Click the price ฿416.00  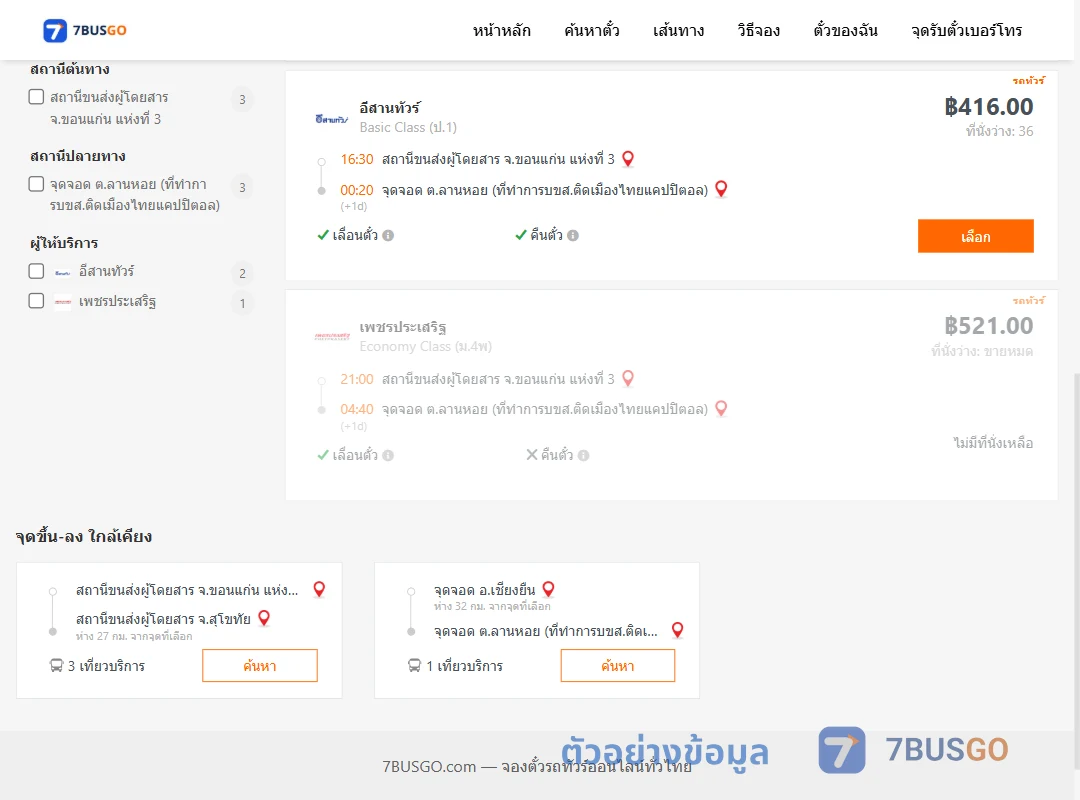[988, 107]
